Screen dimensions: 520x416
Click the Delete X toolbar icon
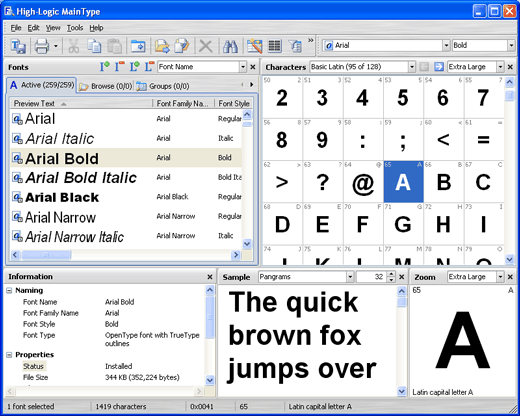[x=206, y=46]
